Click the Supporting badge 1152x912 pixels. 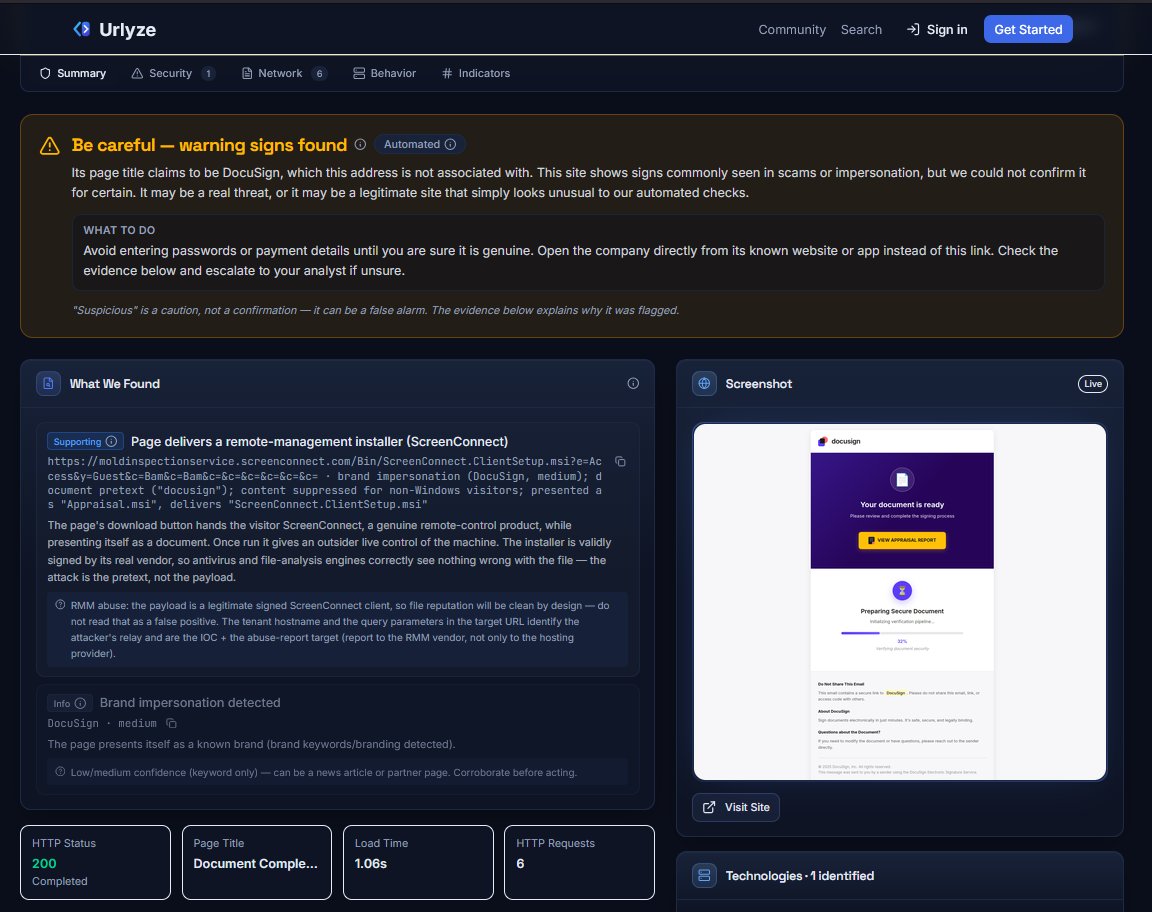(84, 442)
